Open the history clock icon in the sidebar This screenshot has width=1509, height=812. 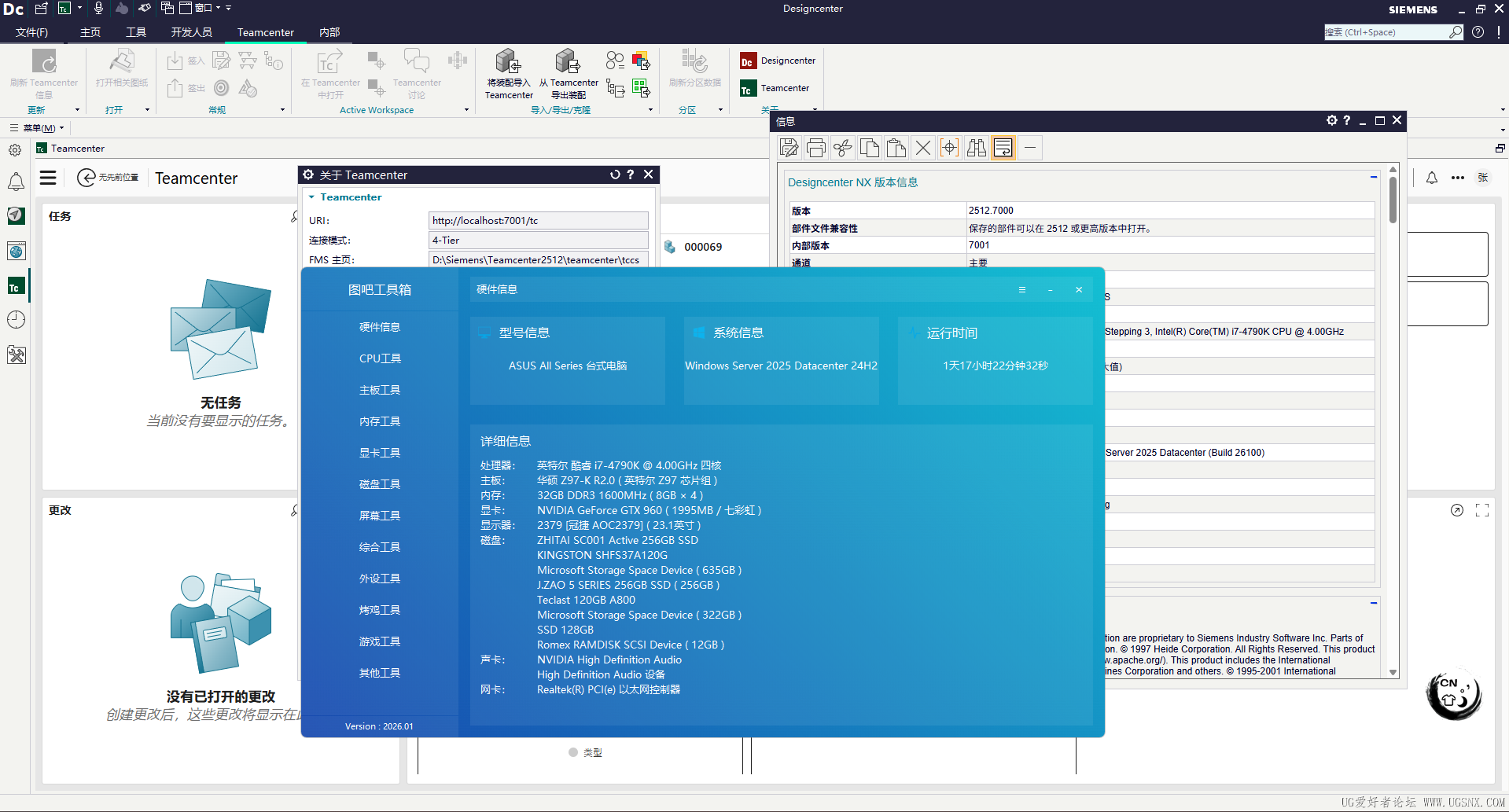tap(16, 320)
